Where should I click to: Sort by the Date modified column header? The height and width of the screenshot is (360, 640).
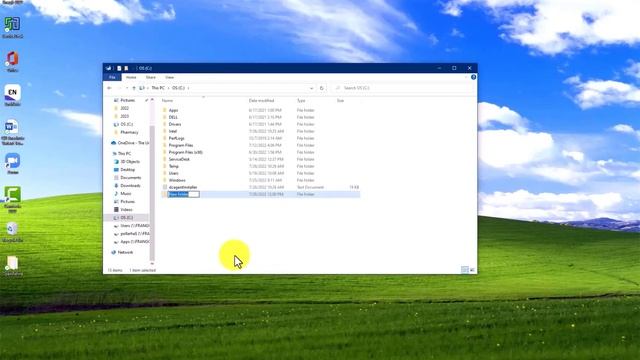(261, 100)
